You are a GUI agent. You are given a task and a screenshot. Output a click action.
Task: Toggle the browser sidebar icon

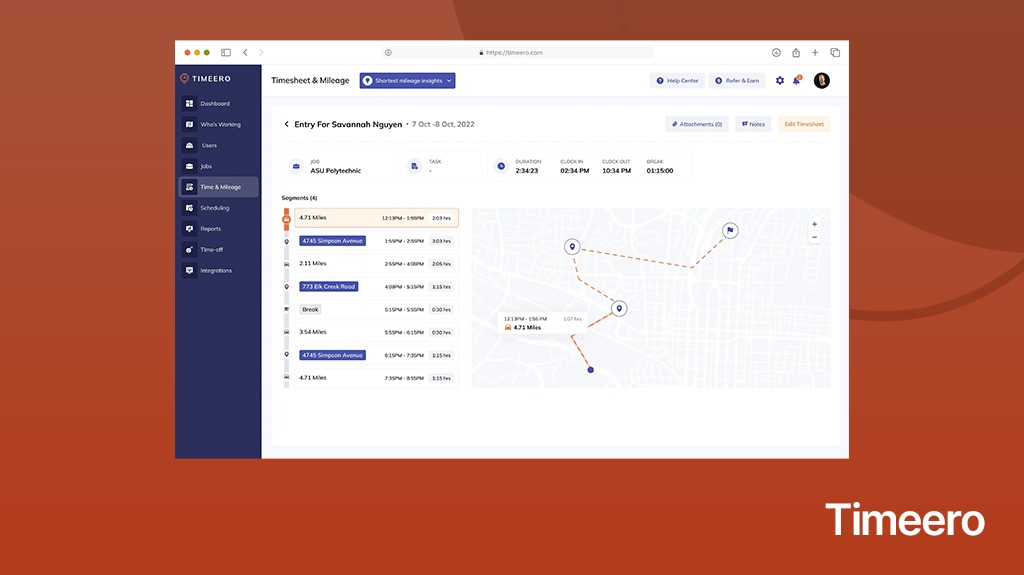(x=226, y=52)
